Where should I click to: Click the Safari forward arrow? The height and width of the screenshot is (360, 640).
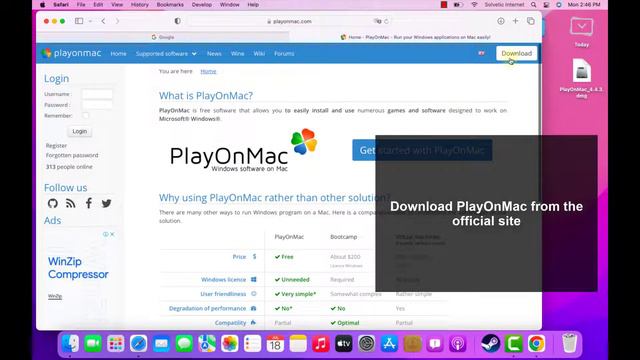click(117, 21)
